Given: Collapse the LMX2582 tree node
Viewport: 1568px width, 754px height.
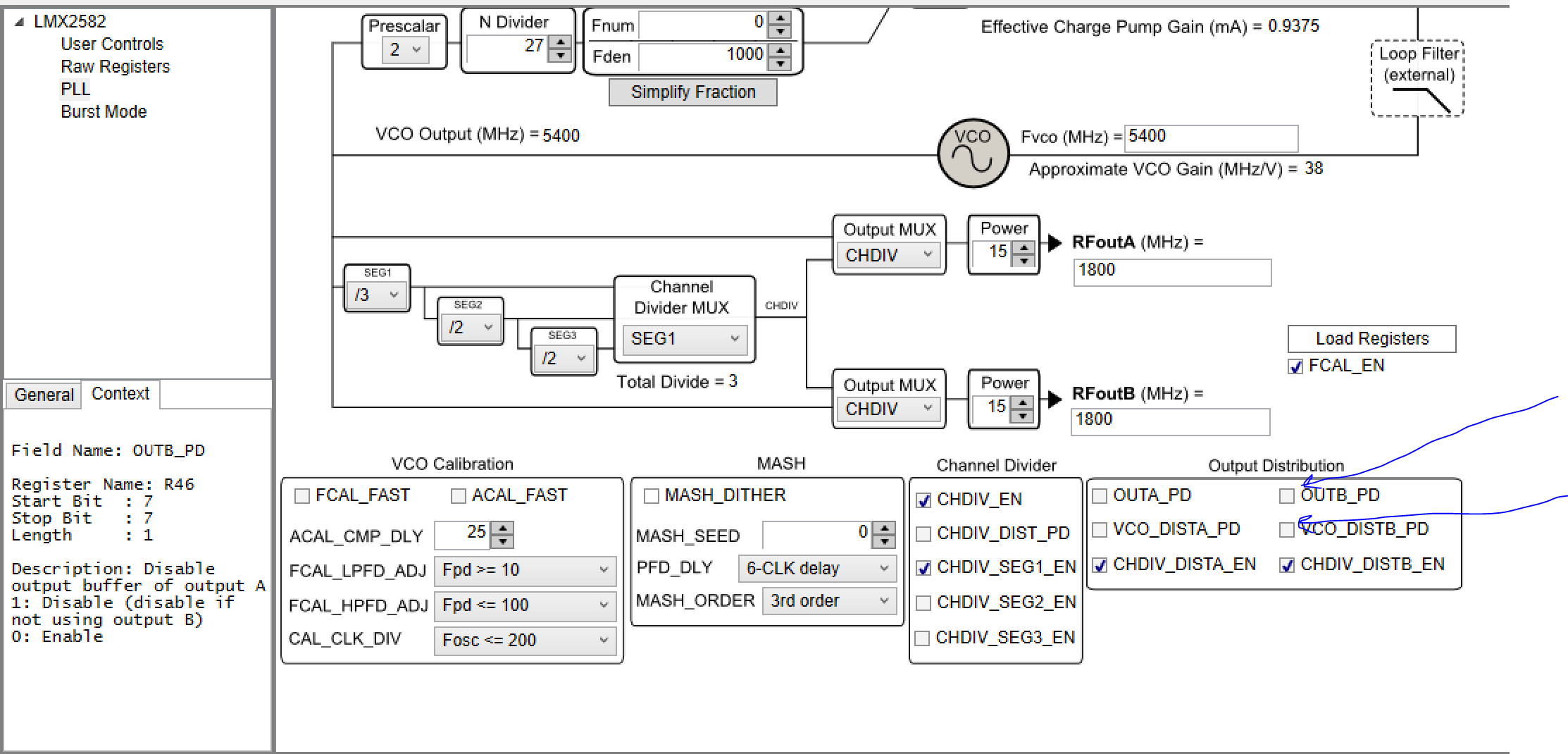Looking at the screenshot, I should point(19,22).
